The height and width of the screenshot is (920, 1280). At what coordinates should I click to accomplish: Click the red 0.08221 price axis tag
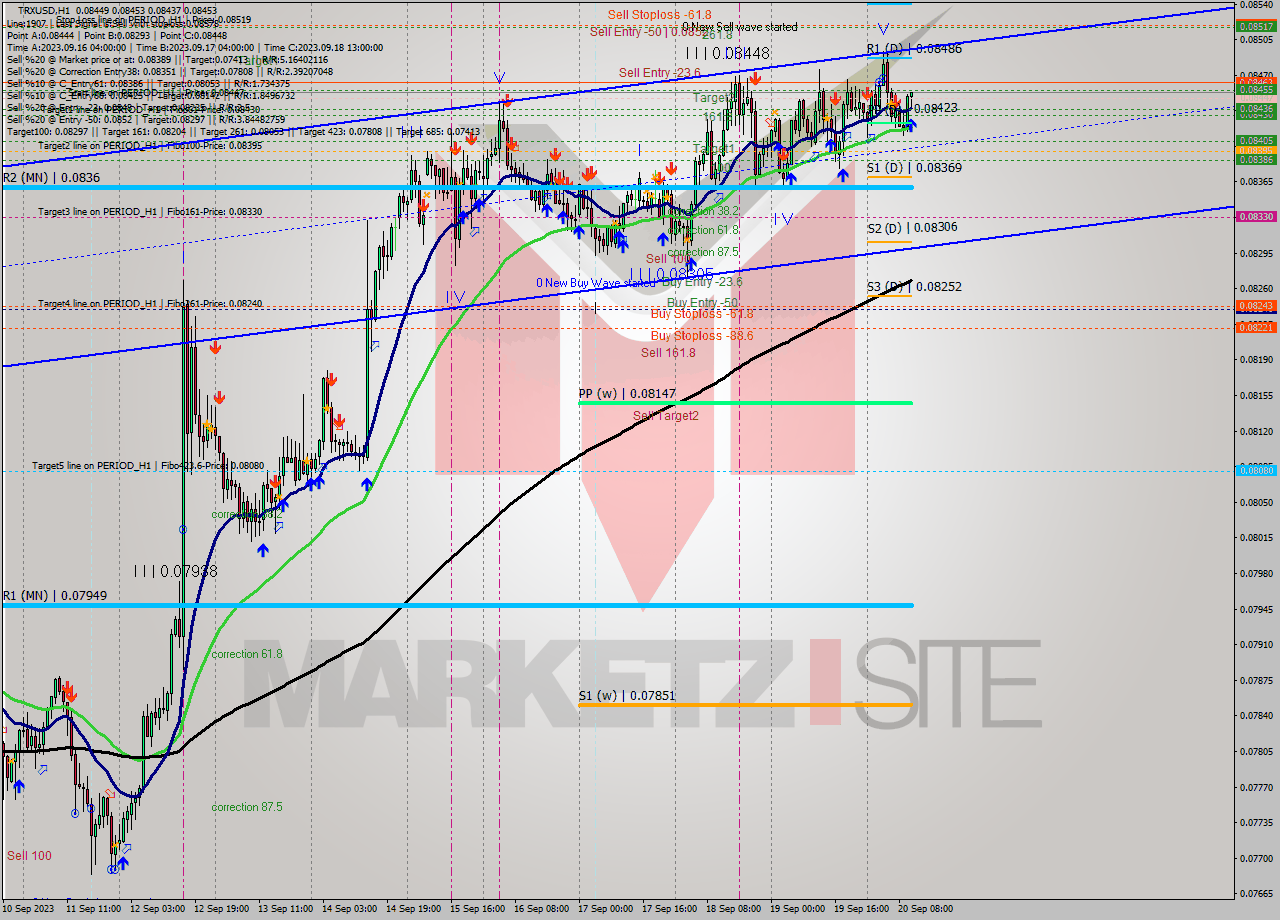tap(1256, 327)
